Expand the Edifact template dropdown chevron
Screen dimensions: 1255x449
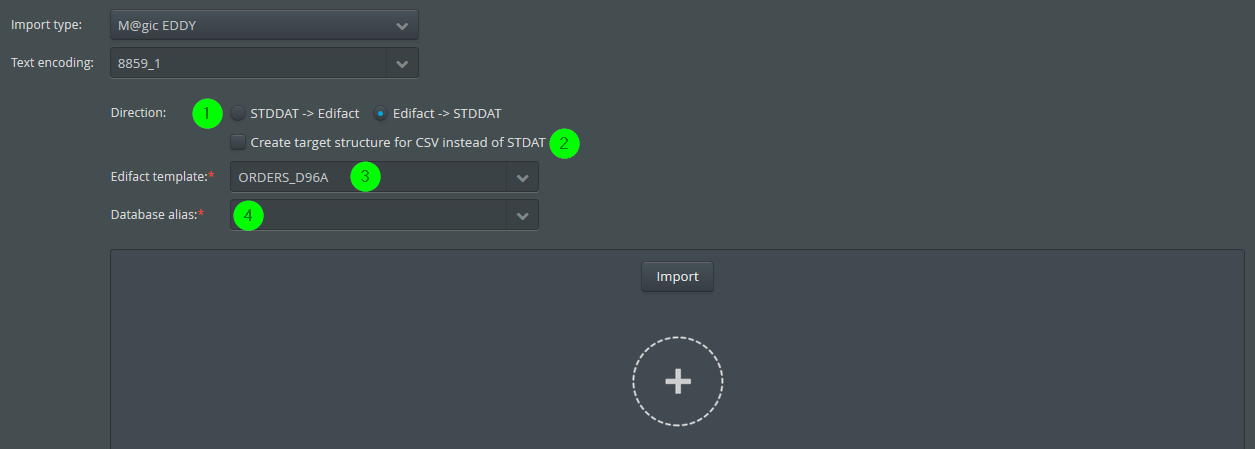(x=522, y=177)
